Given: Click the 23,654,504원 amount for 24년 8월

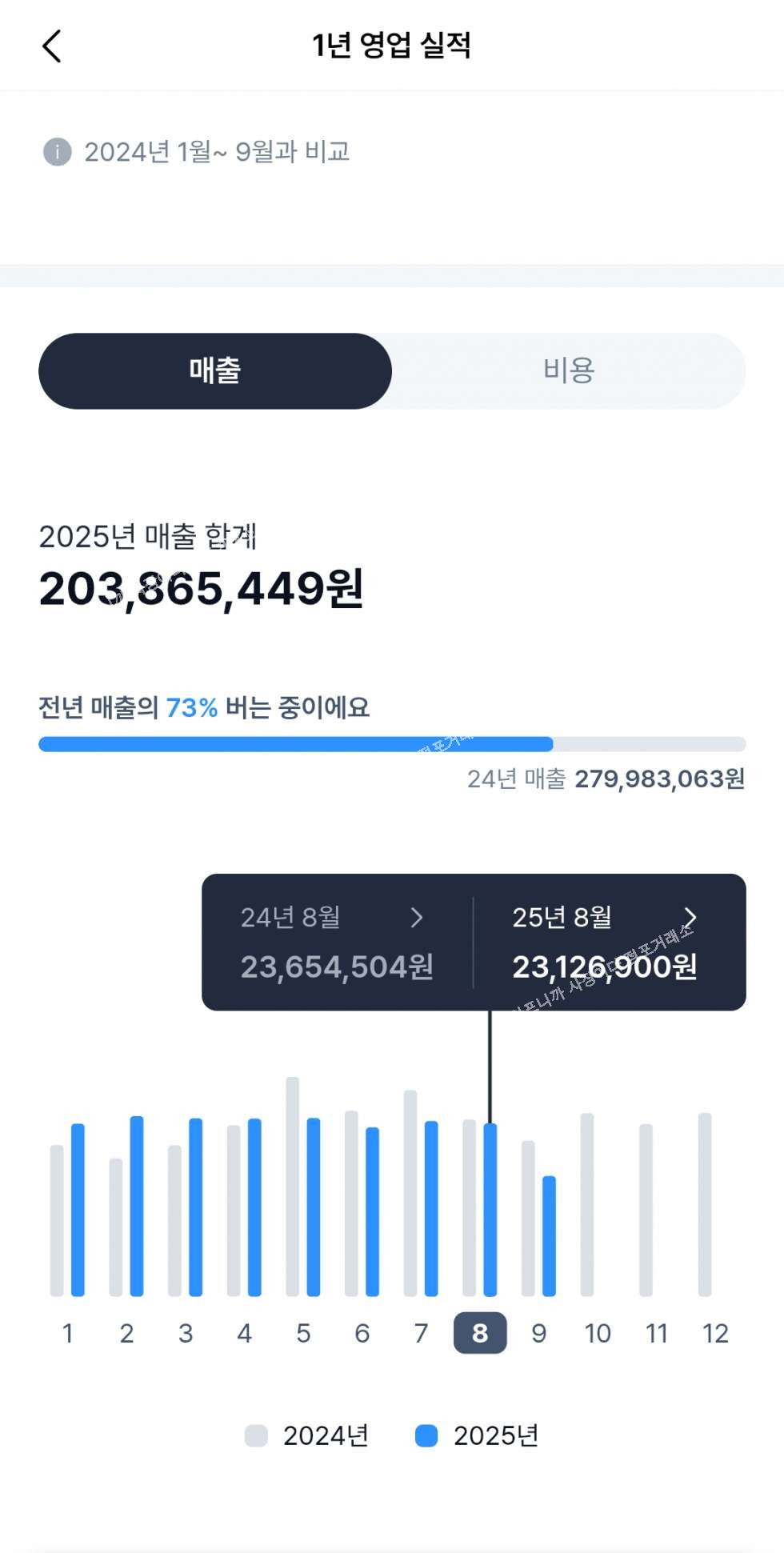Looking at the screenshot, I should [x=337, y=967].
